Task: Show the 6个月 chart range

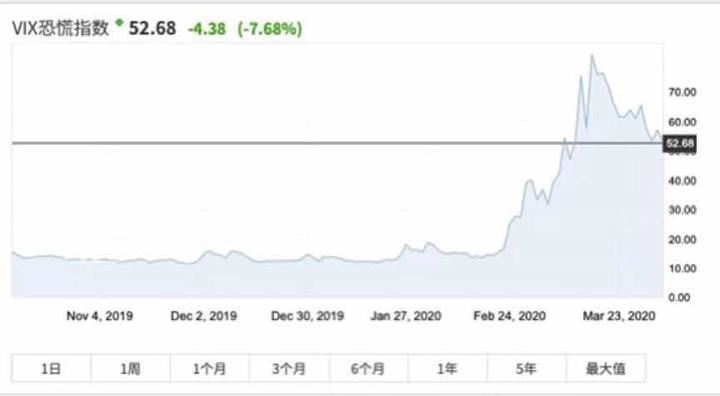Action: (368, 368)
